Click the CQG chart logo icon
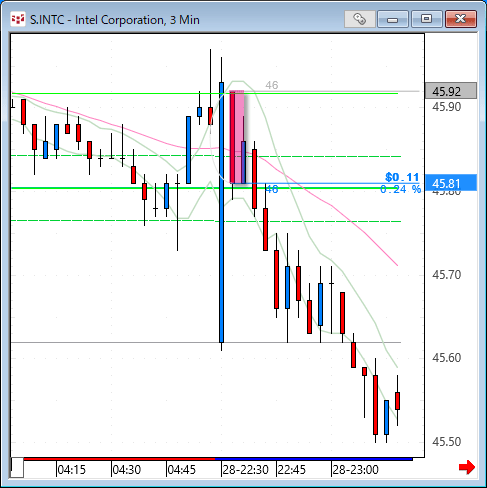 pyautogui.click(x=17, y=19)
